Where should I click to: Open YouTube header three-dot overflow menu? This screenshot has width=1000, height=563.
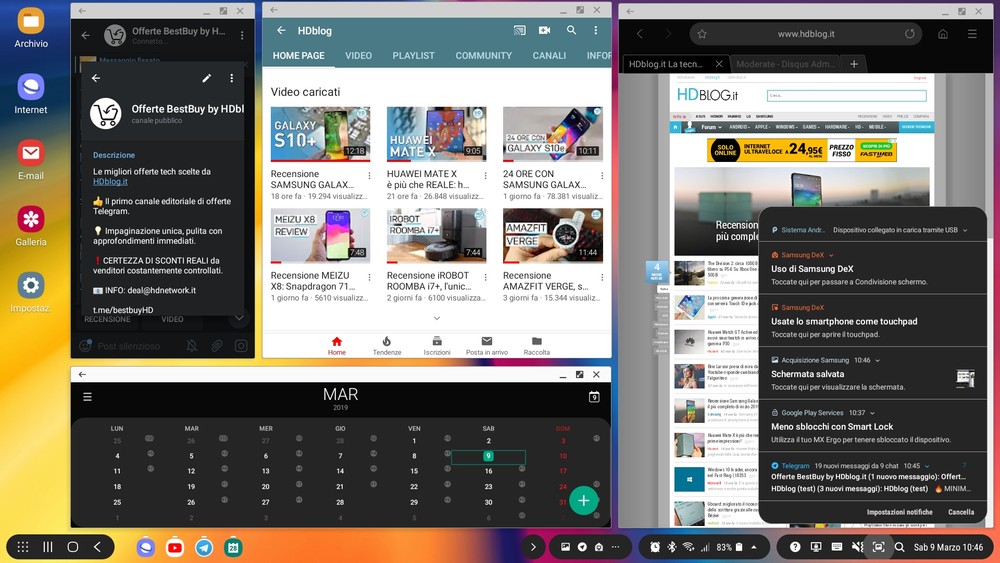coord(596,30)
